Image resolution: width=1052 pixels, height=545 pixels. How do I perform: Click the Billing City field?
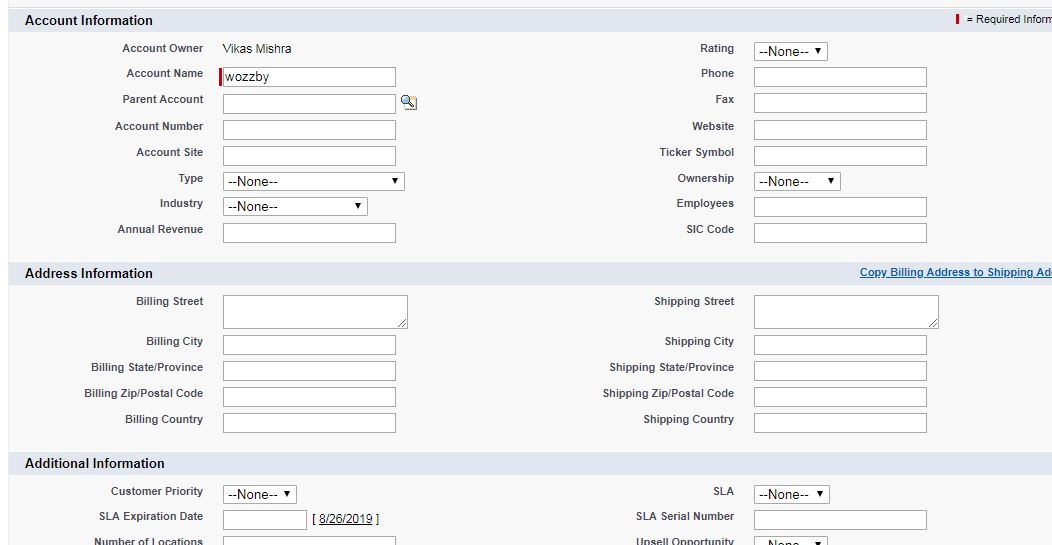point(309,345)
